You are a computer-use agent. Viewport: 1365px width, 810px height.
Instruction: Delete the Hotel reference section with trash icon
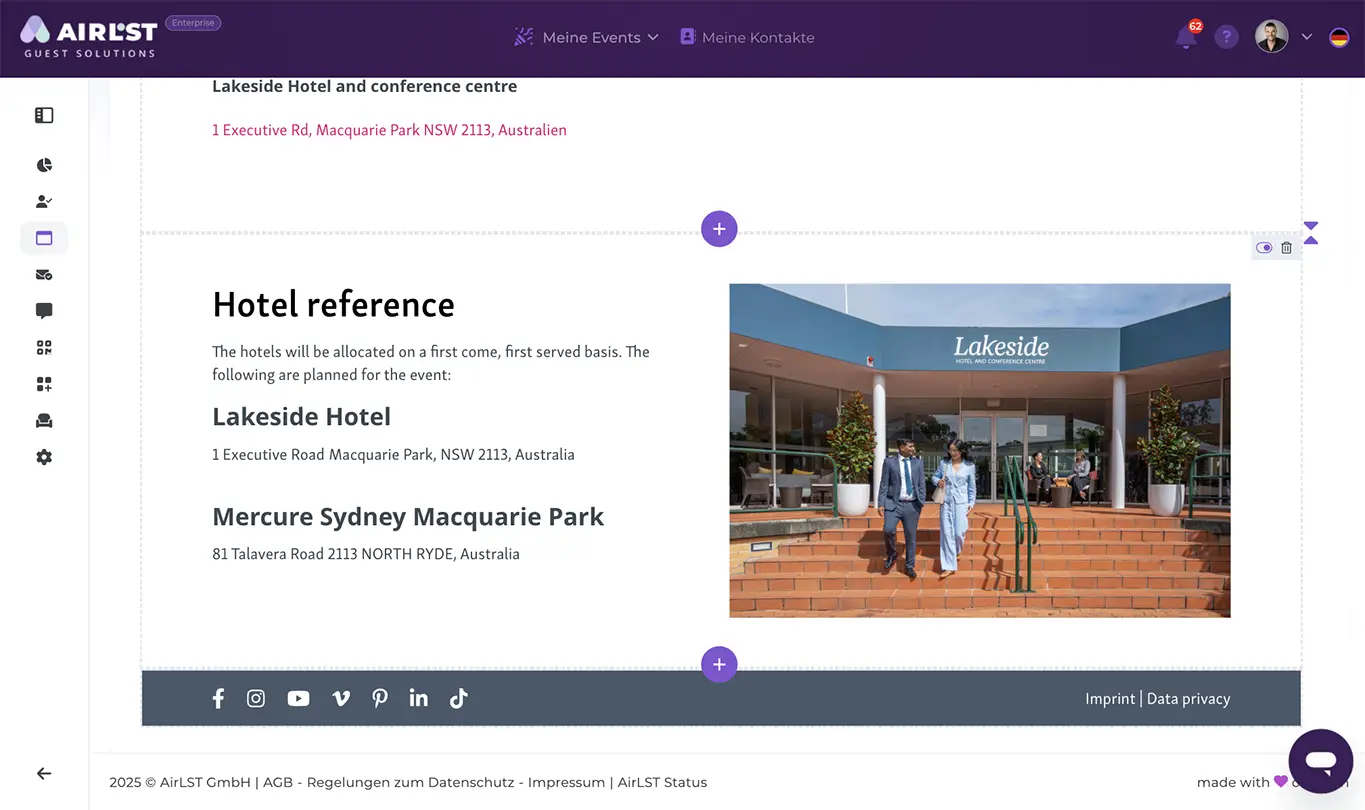click(1287, 248)
